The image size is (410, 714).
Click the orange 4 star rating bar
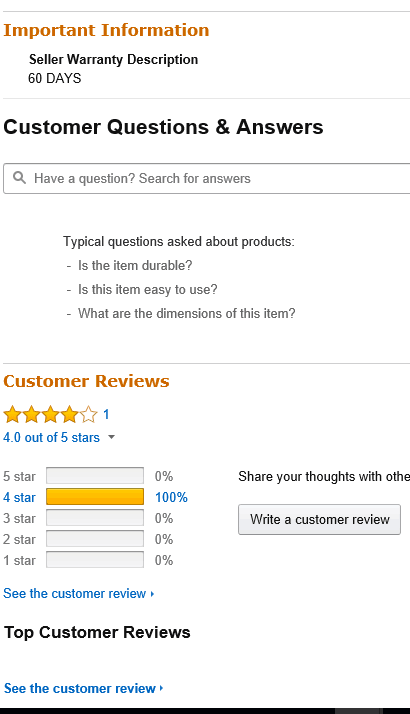95,497
